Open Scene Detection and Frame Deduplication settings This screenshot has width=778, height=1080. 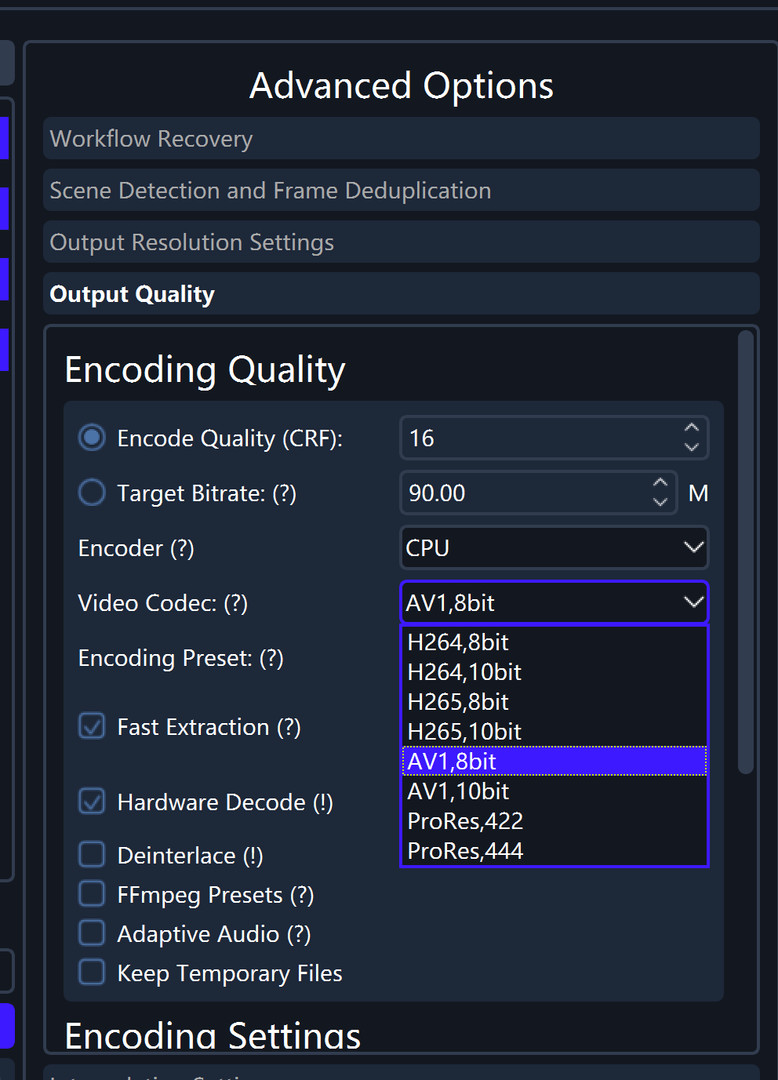[x=400, y=190]
